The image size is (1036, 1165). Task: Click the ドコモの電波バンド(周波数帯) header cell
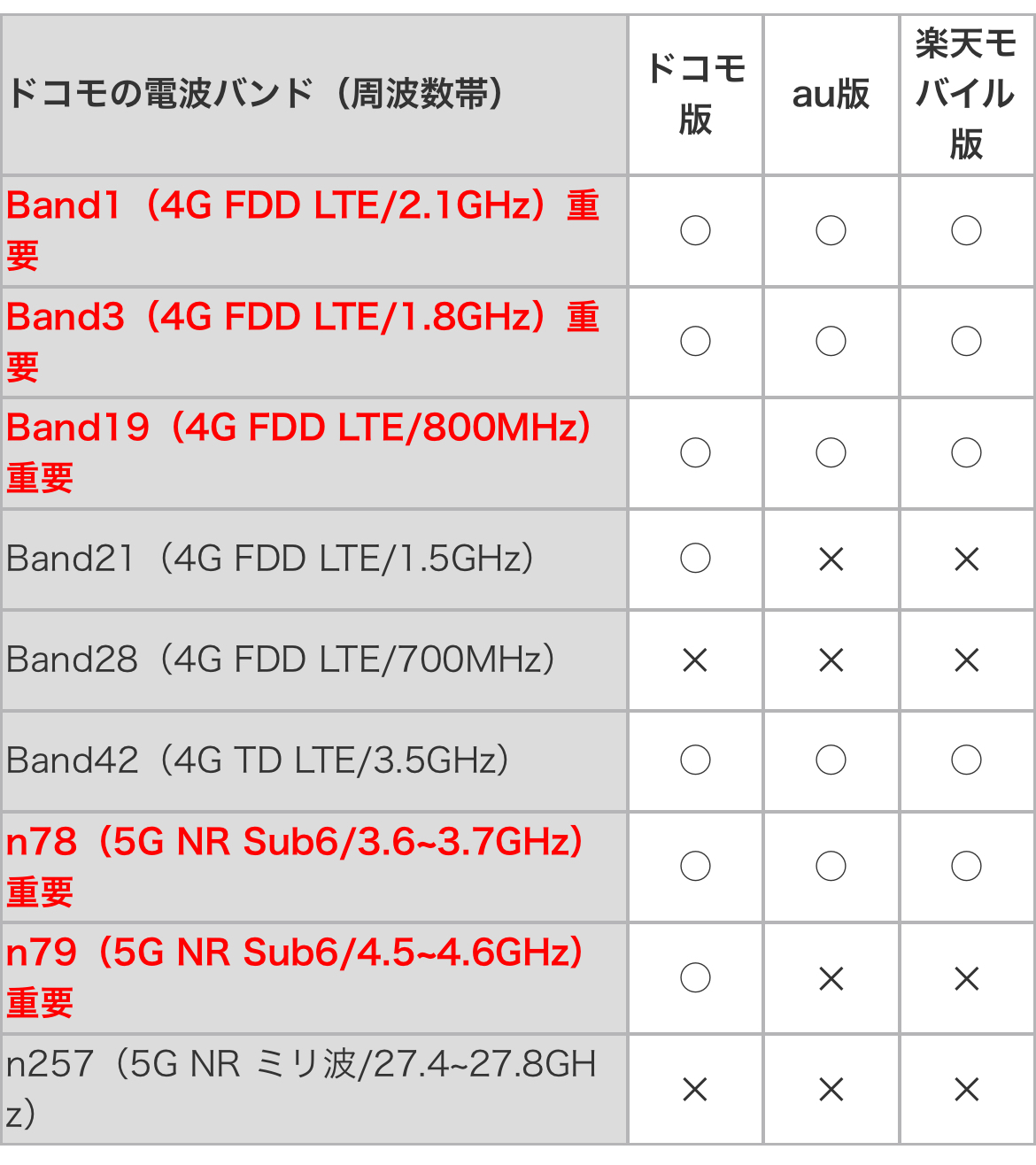(257, 94)
